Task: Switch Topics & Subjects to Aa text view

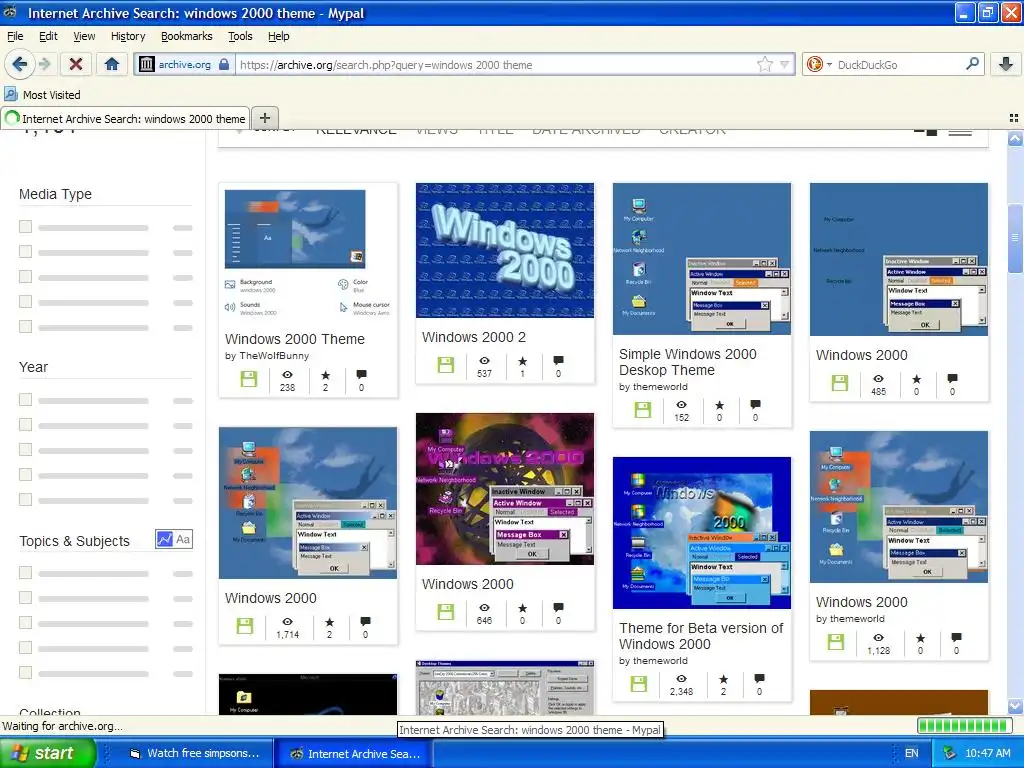Action: [x=184, y=539]
